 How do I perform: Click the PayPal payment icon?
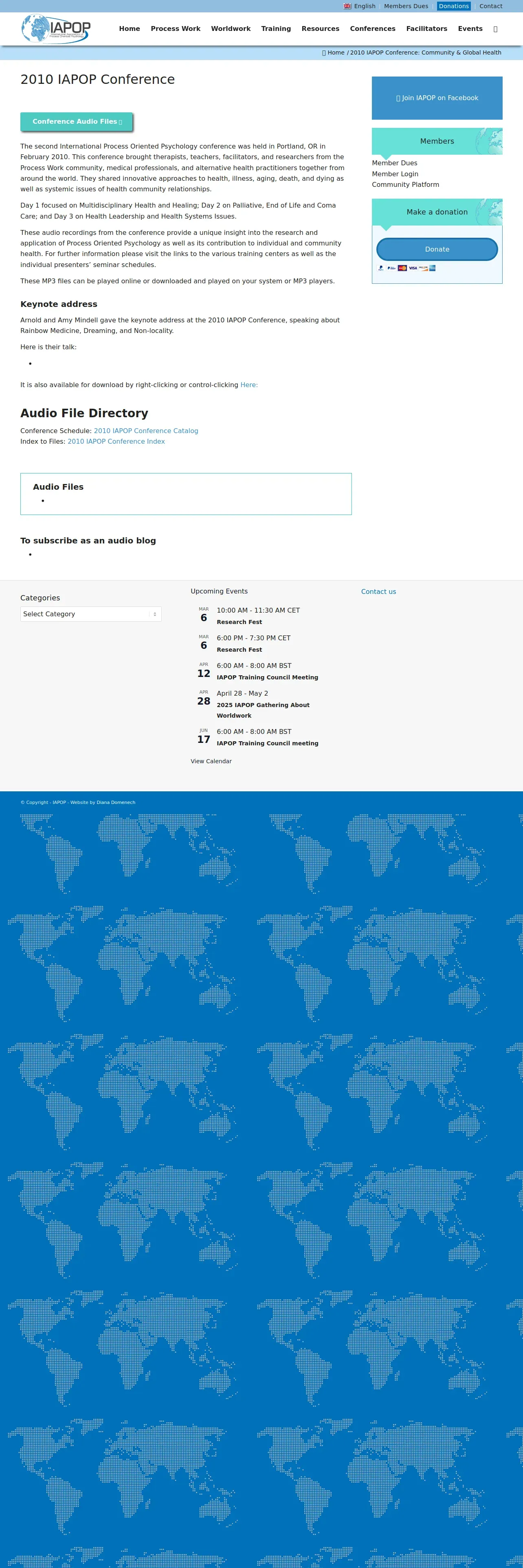pyautogui.click(x=380, y=268)
